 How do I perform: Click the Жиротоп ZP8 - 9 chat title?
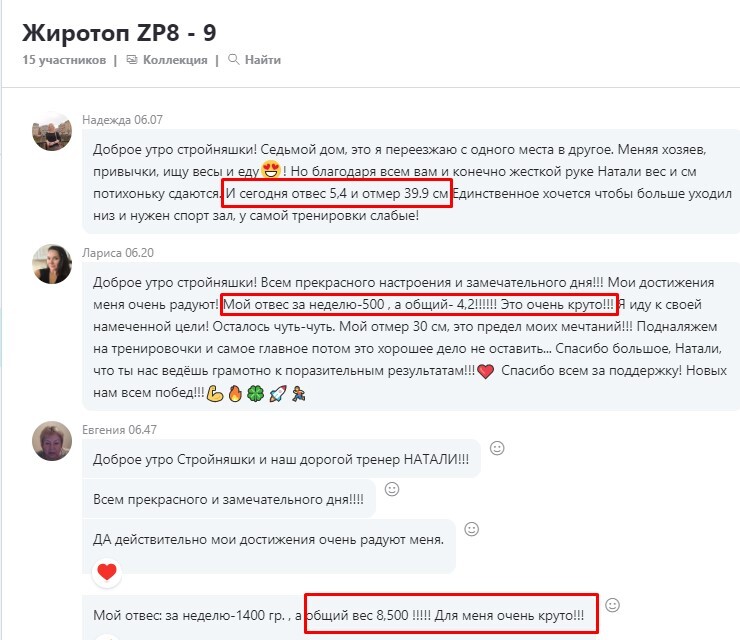(x=119, y=33)
